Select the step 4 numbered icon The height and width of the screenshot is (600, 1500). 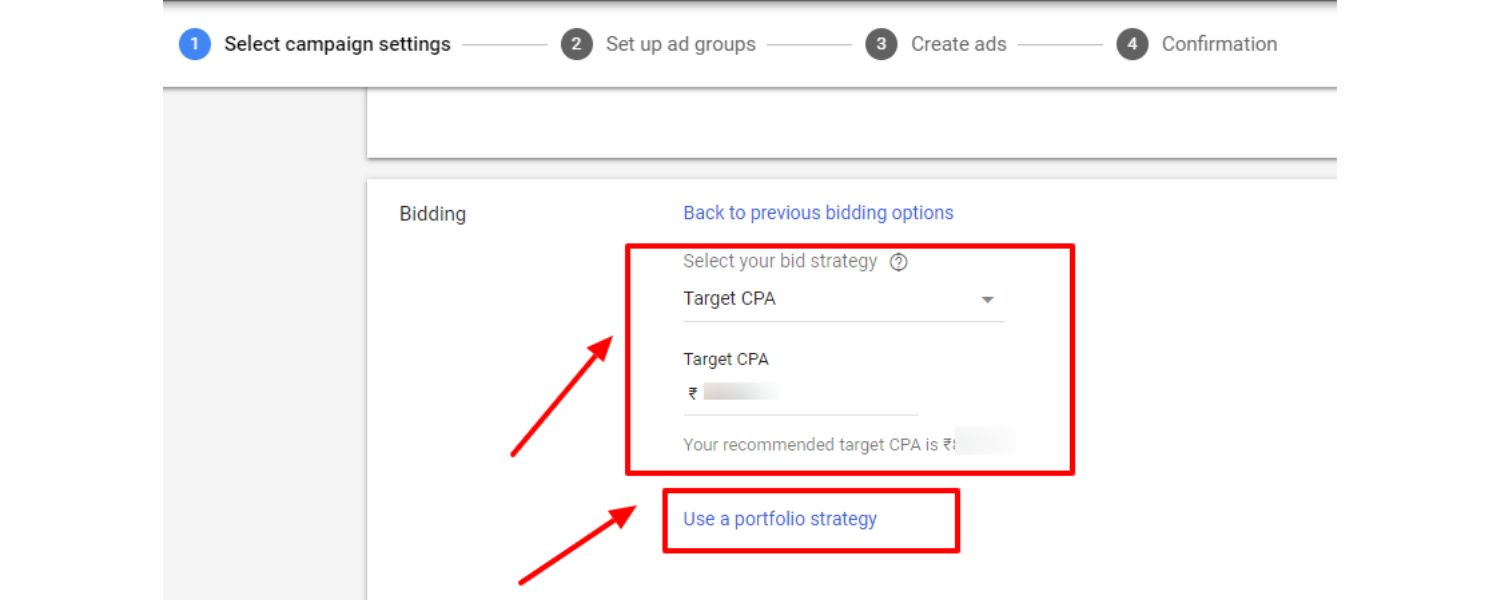pos(1131,44)
